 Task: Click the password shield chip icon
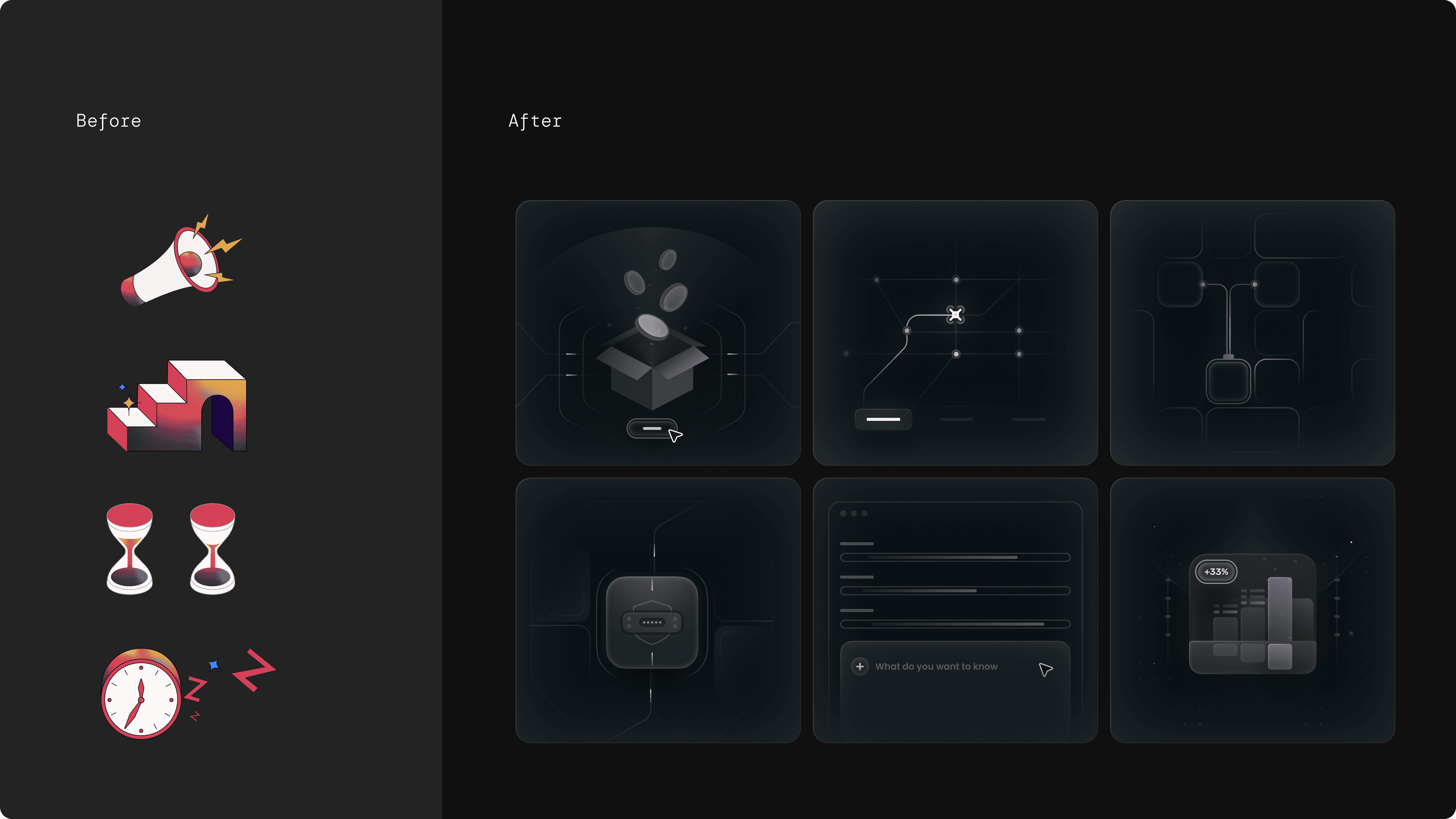point(652,622)
